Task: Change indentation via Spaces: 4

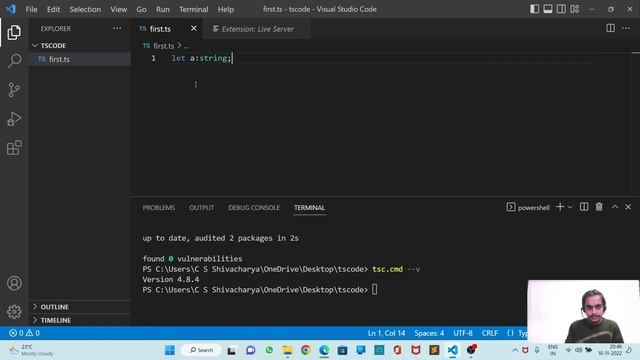Action: (429, 333)
